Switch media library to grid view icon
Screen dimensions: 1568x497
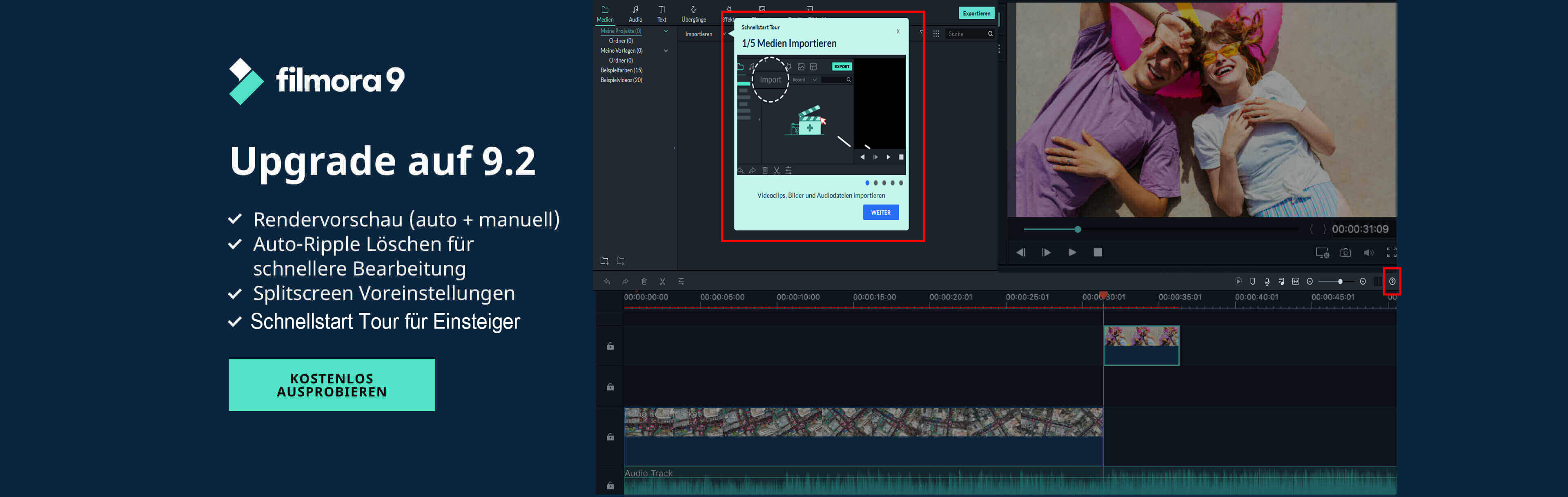[x=935, y=34]
